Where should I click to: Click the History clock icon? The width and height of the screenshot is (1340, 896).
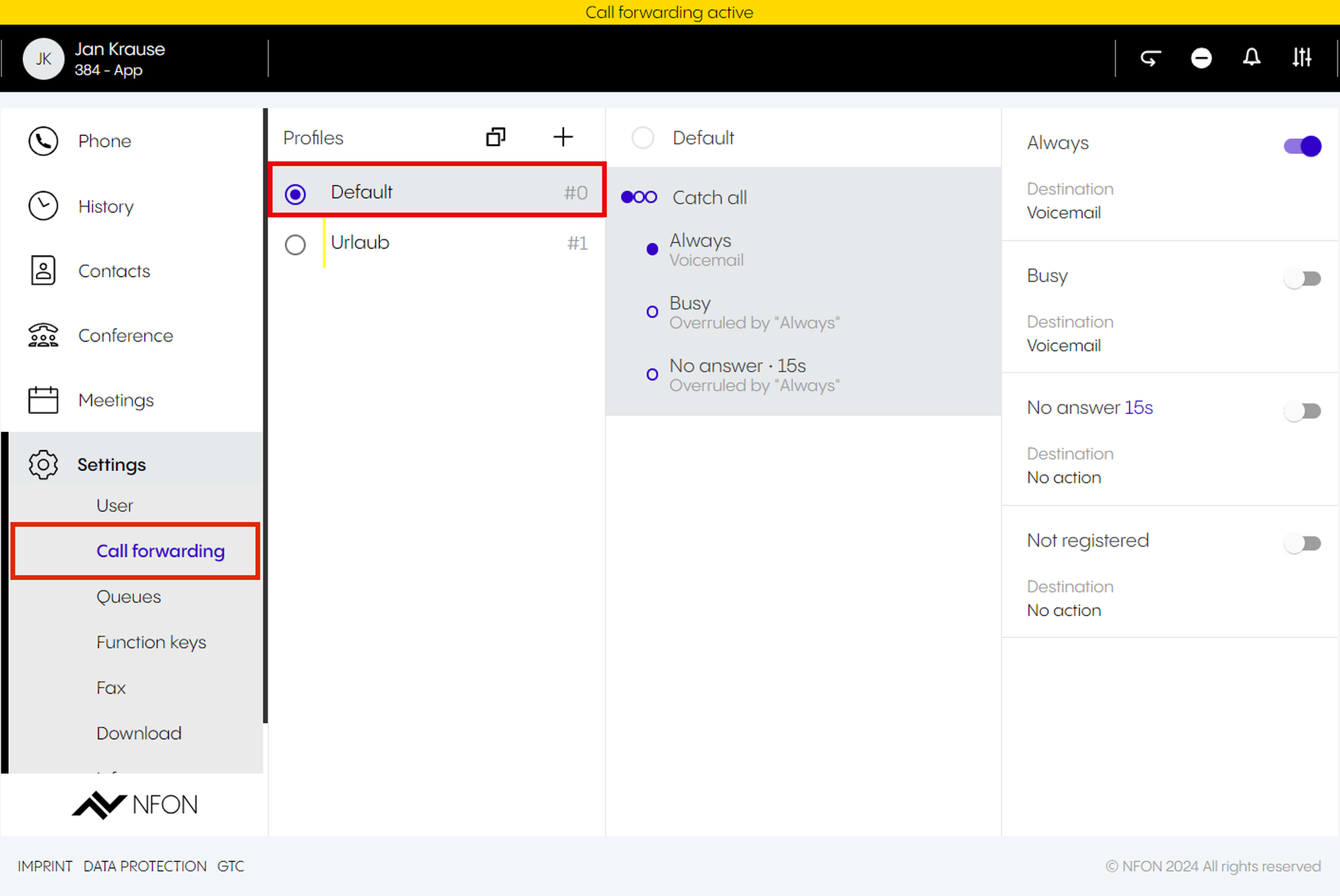coord(43,206)
